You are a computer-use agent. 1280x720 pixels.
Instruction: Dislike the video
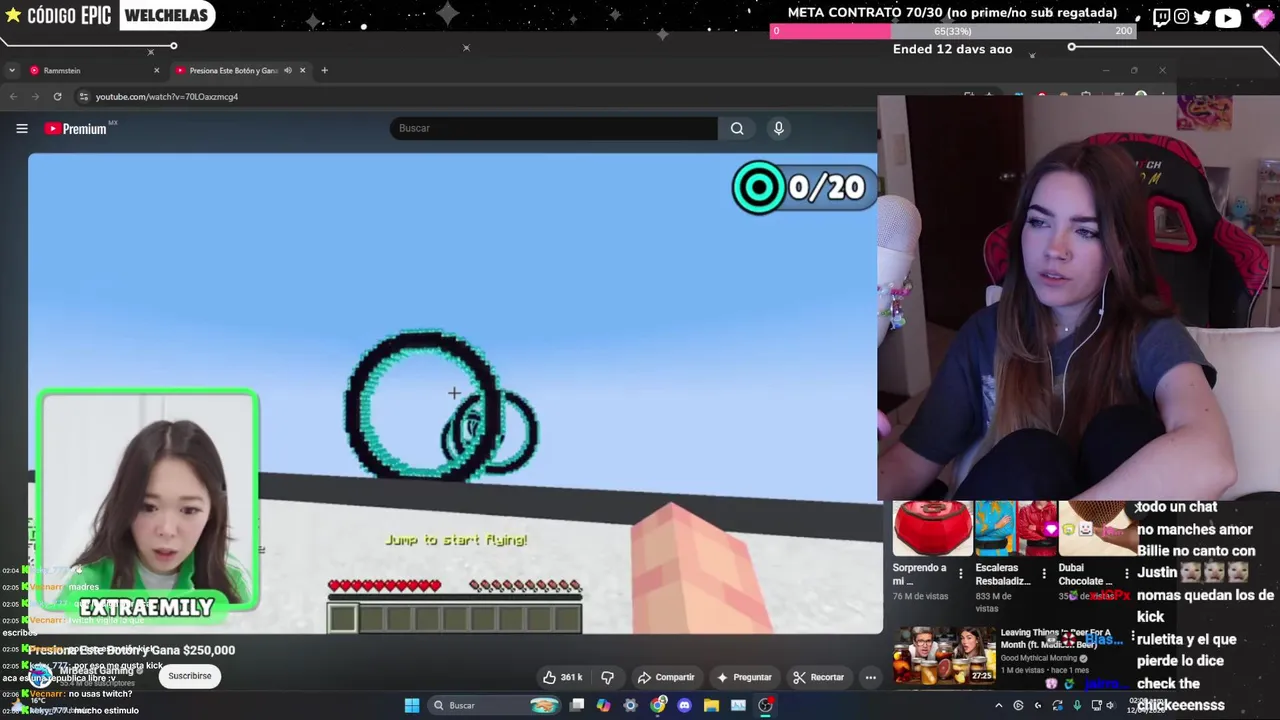tap(607, 677)
